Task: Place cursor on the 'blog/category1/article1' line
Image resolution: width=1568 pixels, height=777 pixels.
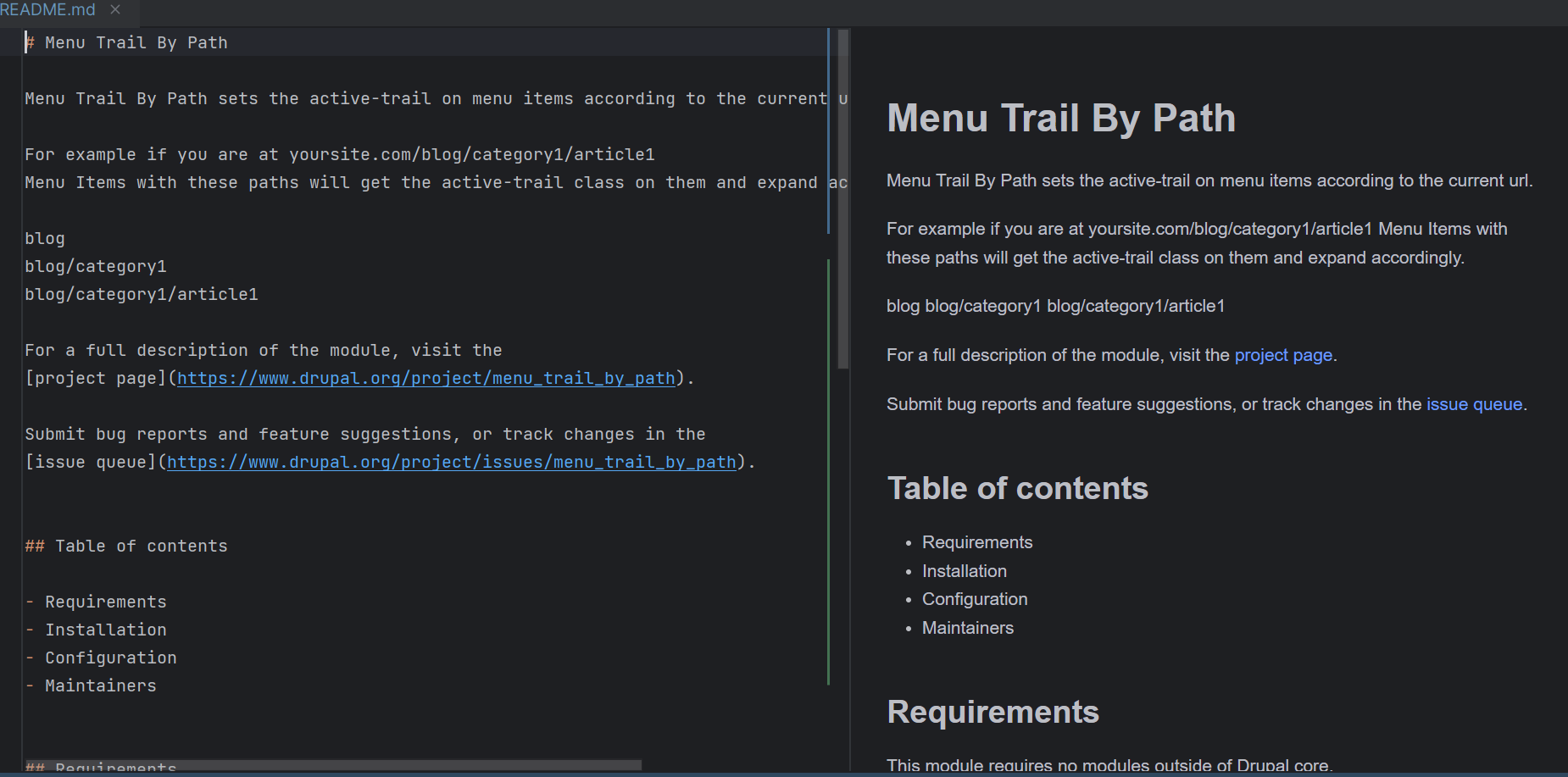Action: [x=141, y=294]
